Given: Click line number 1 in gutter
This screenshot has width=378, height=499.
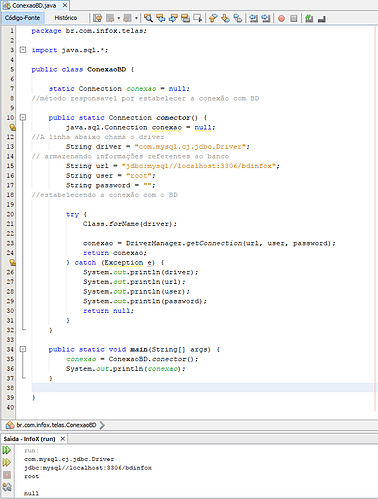Looking at the screenshot, I should click(12, 31).
